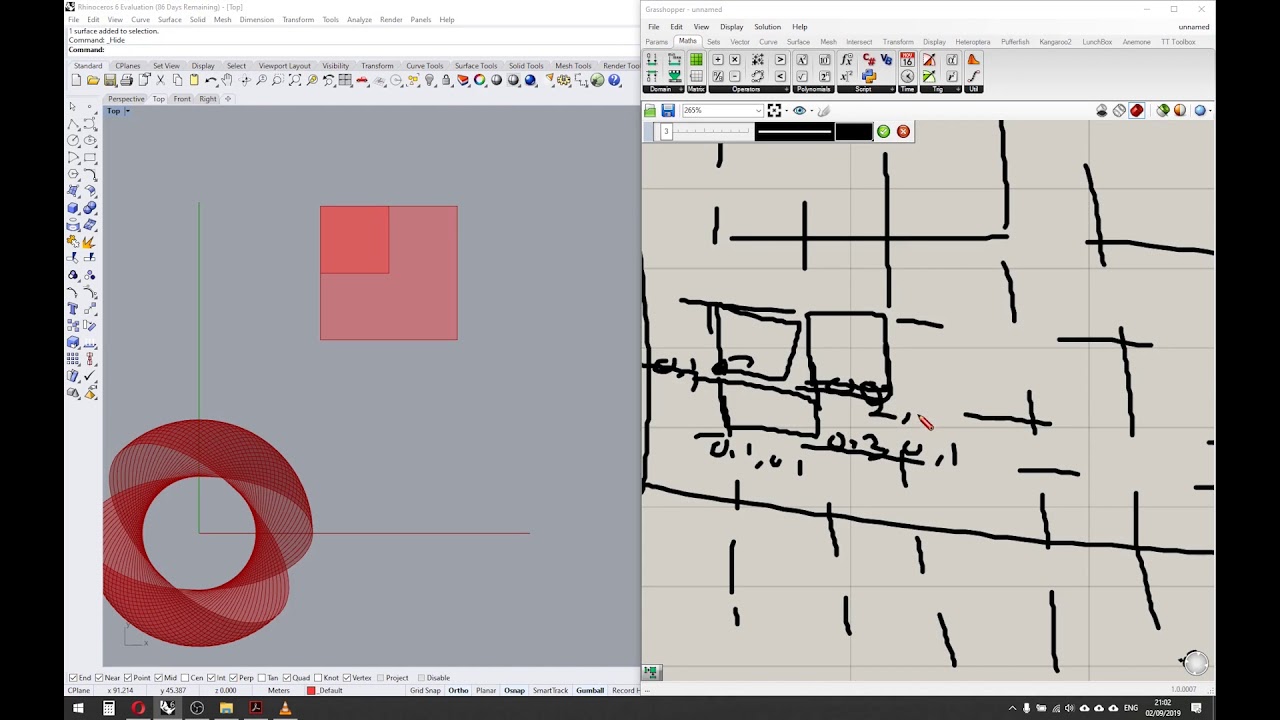Toggle the Quad osnap checkbox

pos(288,678)
